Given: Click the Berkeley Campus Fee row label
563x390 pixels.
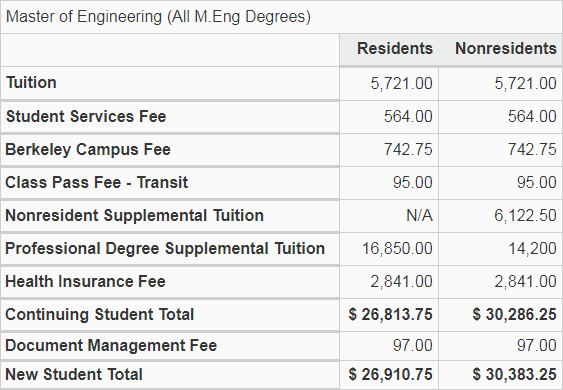Looking at the screenshot, I should [x=88, y=150].
